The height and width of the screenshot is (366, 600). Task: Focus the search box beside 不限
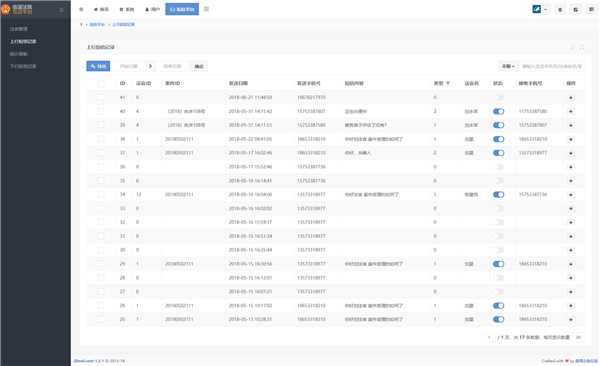(552, 66)
